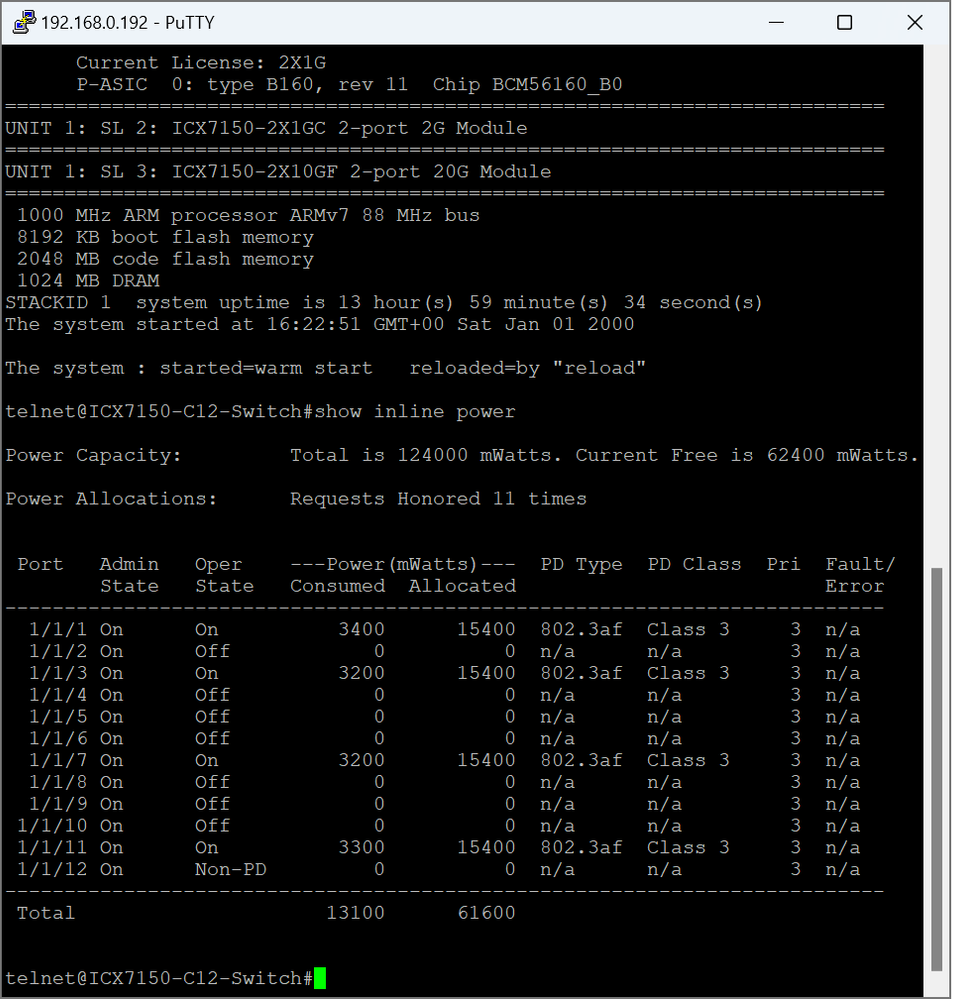Click the Non-PD state of port 1/1/12

(231, 869)
